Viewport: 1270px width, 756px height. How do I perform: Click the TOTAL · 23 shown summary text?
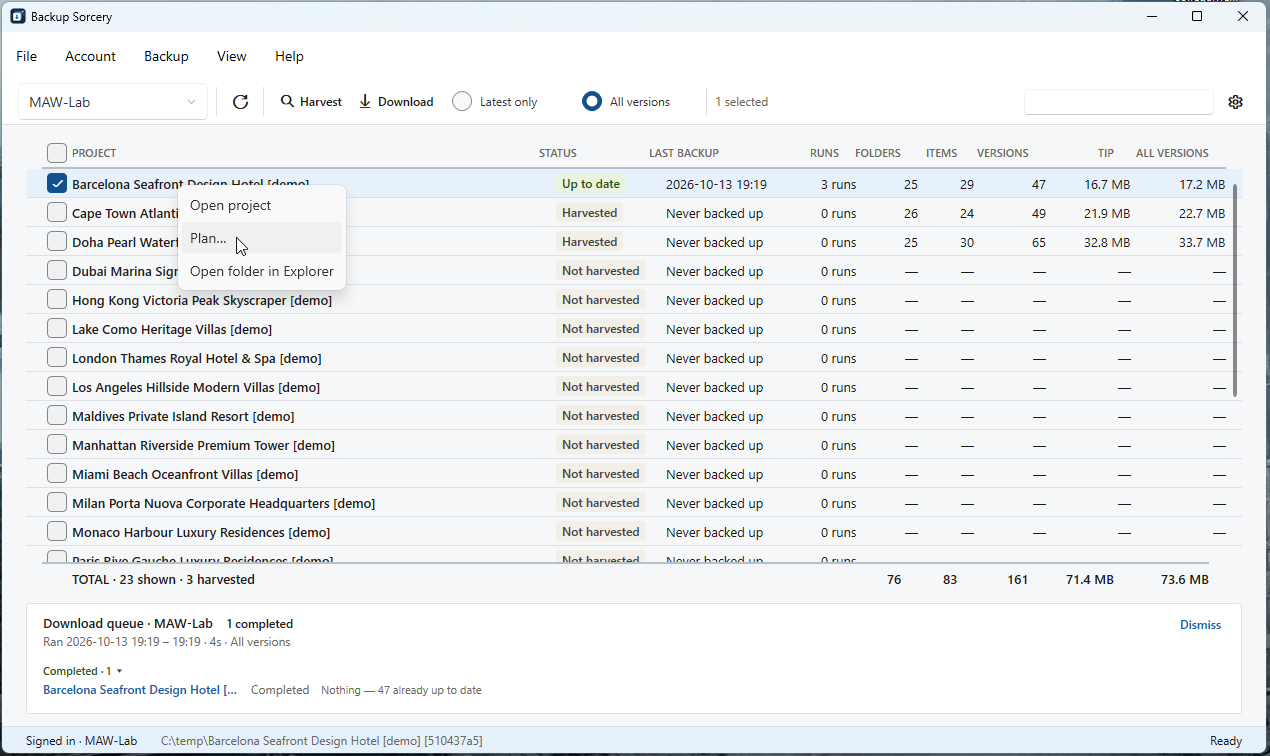tap(163, 580)
